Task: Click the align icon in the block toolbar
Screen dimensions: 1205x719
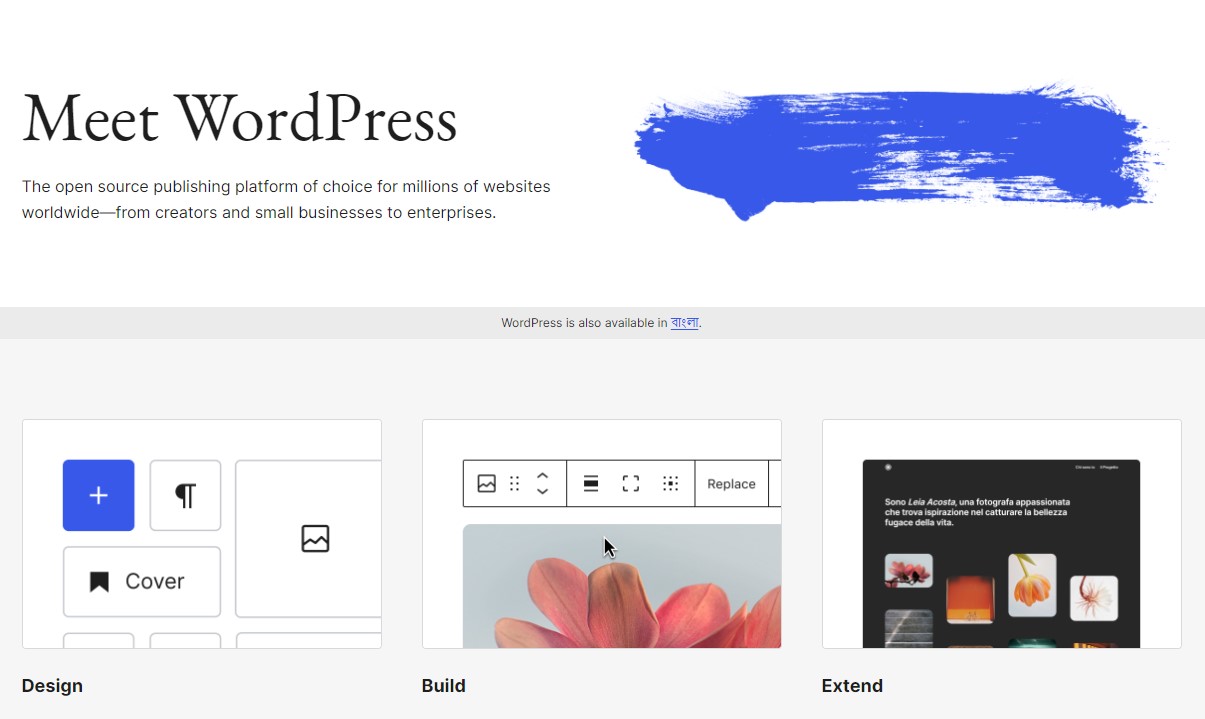Action: click(x=591, y=484)
